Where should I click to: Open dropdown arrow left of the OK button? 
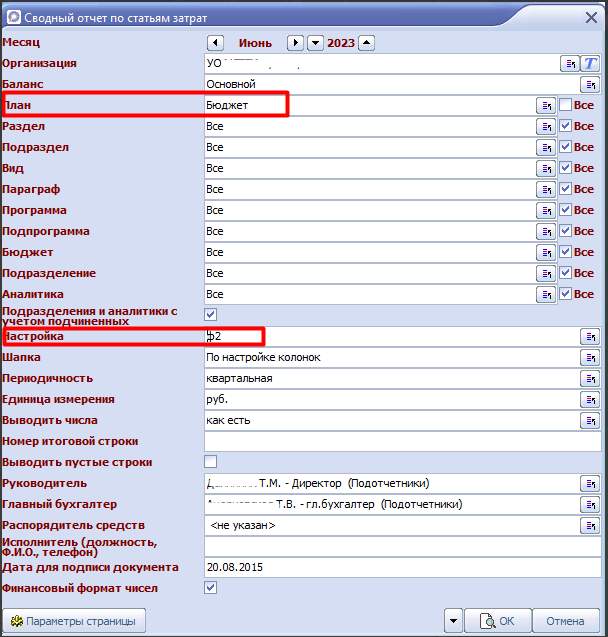455,620
